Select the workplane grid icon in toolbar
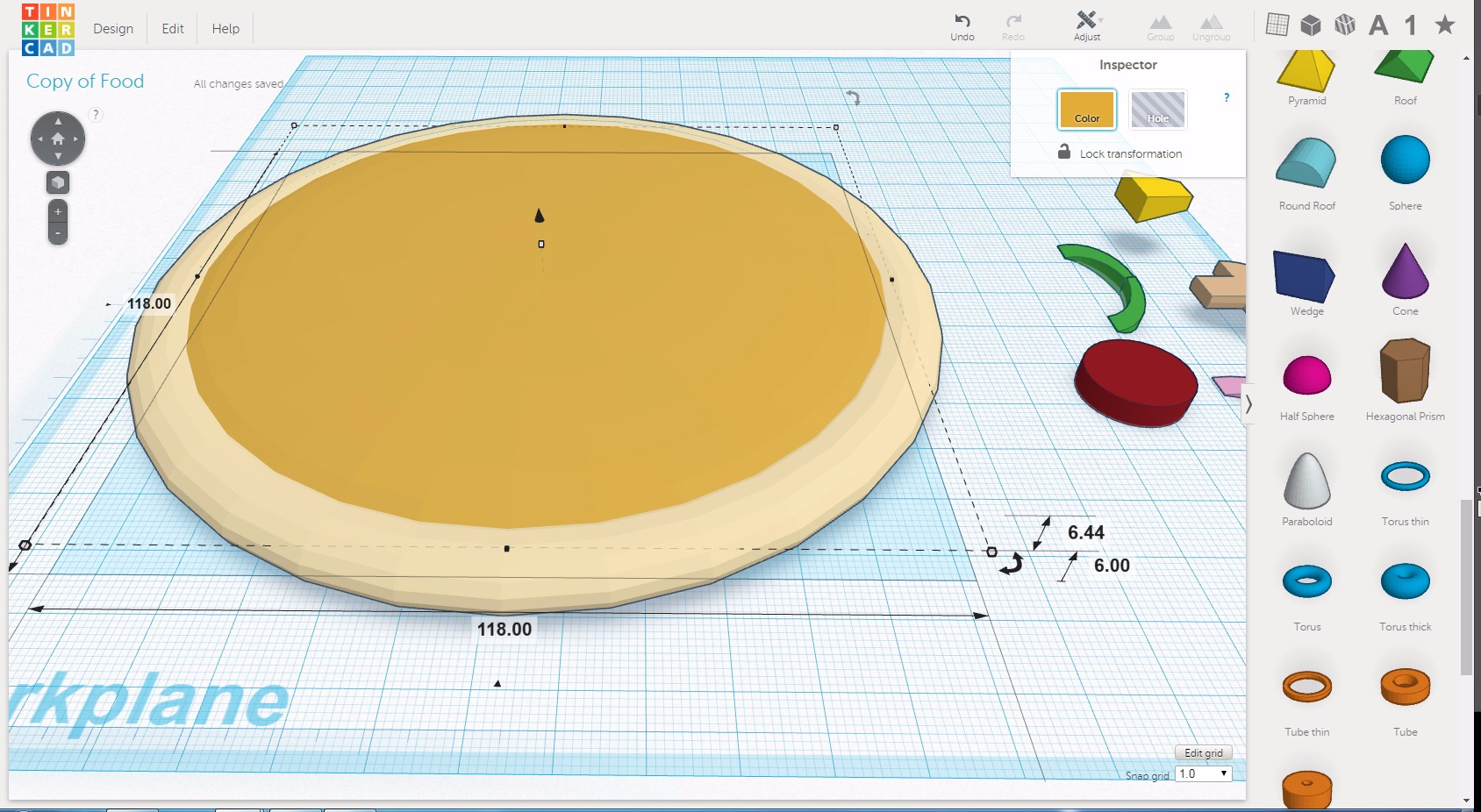The image size is (1481, 812). 1277,25
